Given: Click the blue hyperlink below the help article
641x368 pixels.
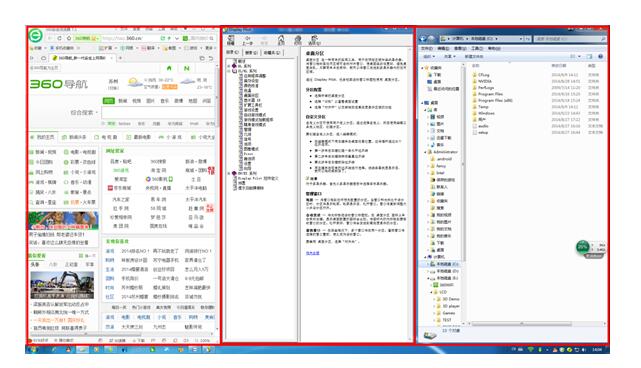Looking at the screenshot, I should [313, 253].
